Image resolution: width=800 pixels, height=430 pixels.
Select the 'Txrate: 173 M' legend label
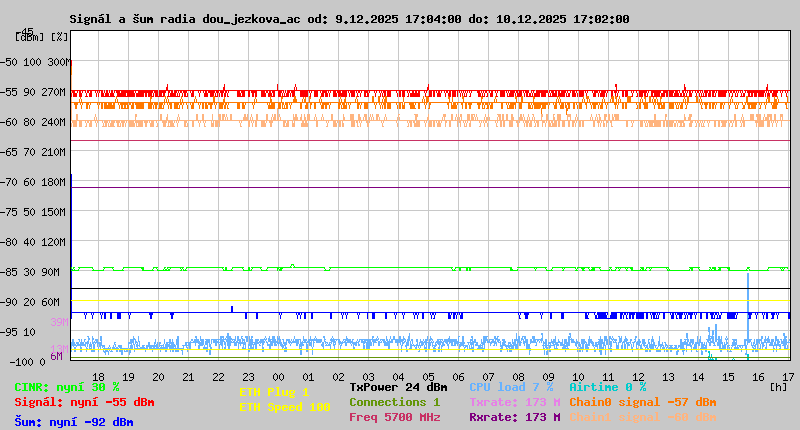point(515,402)
